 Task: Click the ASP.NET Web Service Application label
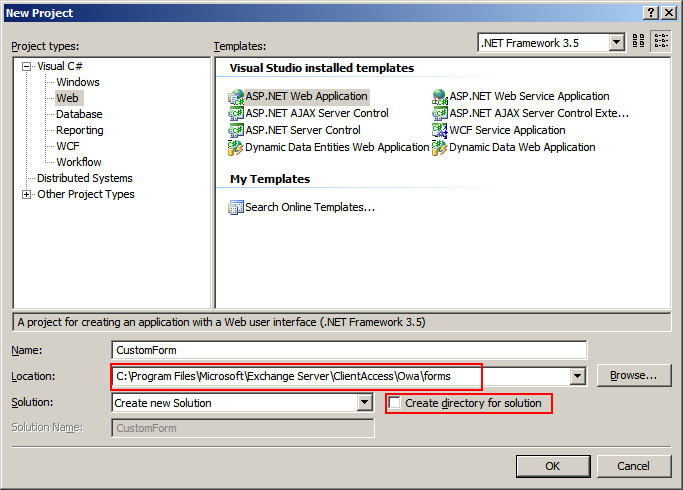[x=529, y=96]
